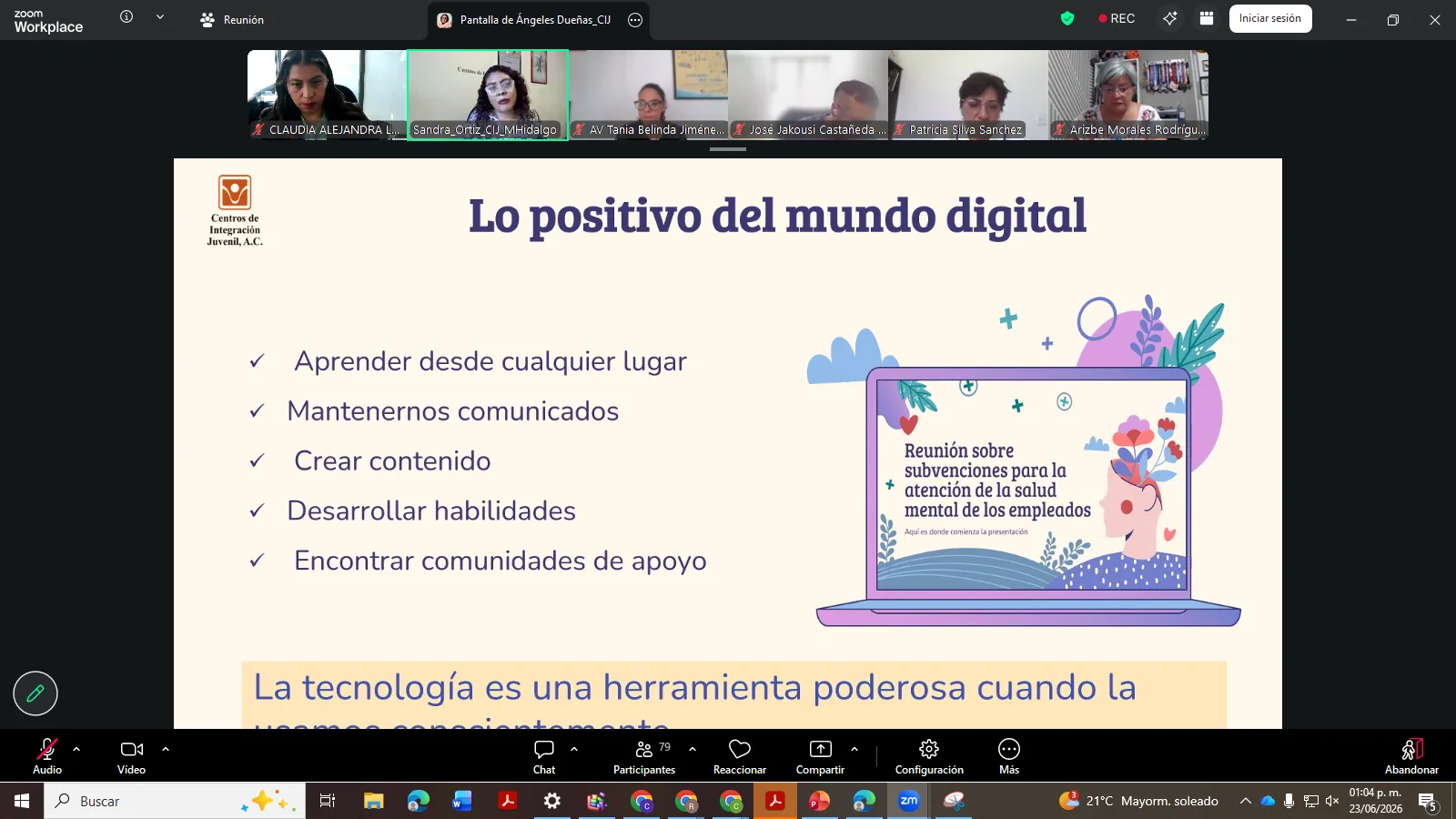
Task: Open the Zoom app in the taskbar
Action: [909, 801]
